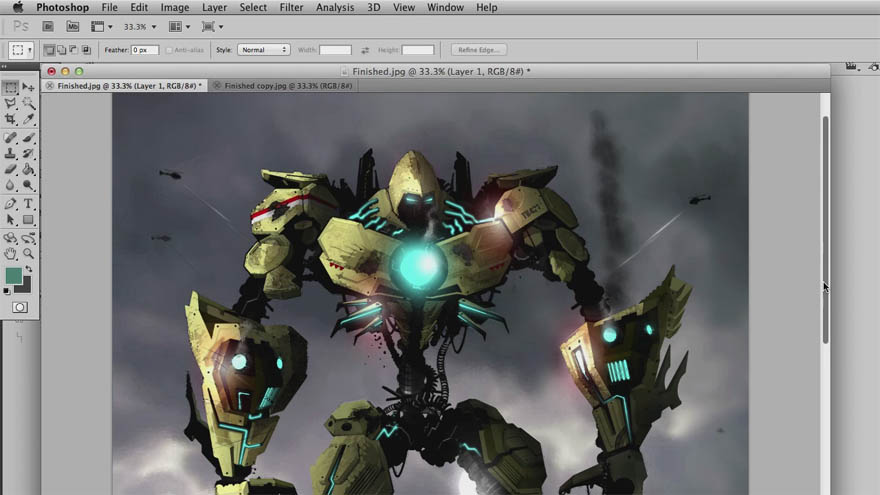Select the Blur tool
This screenshot has width=880, height=495.
tap(11, 185)
